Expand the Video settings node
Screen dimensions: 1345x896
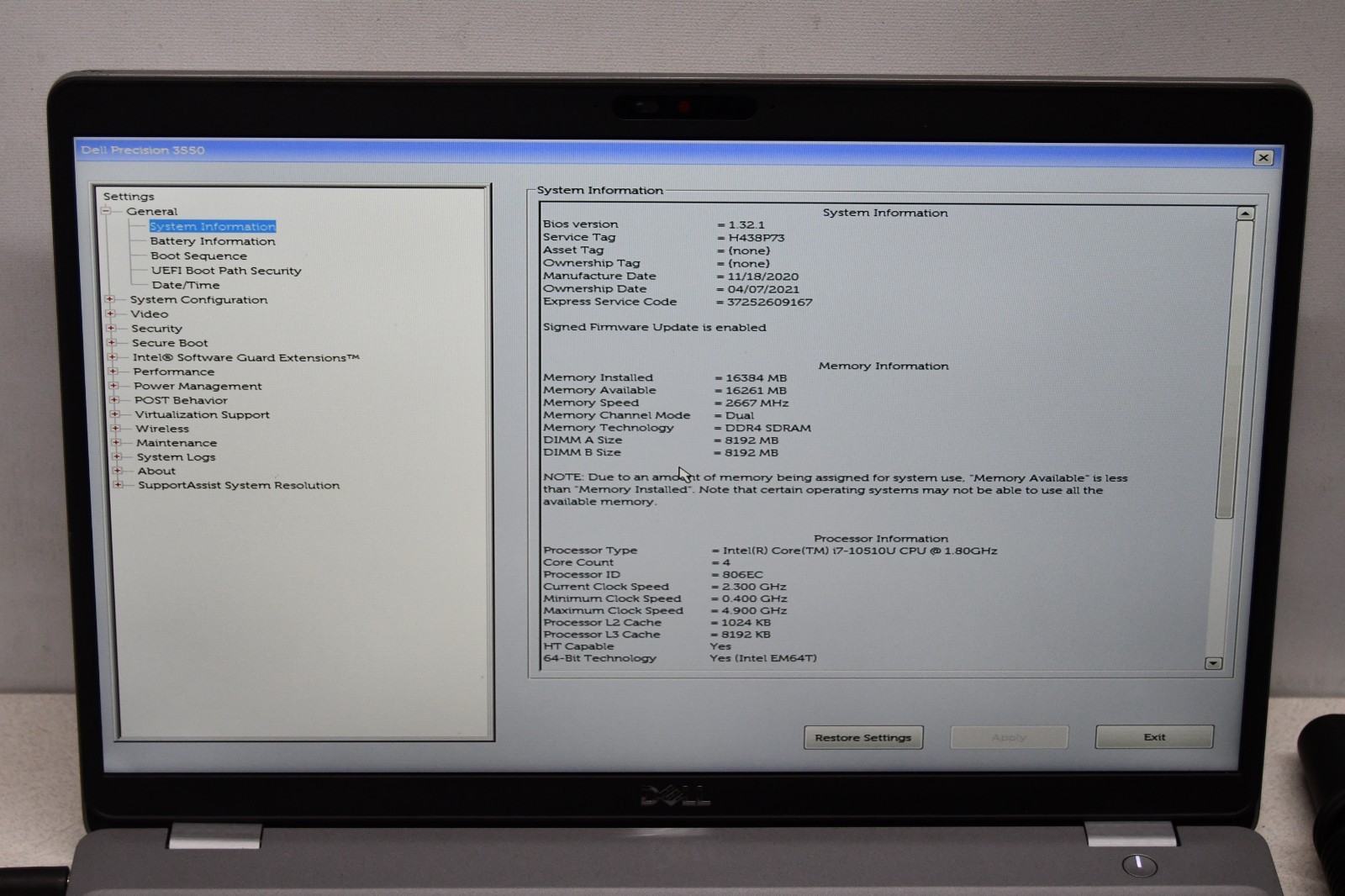coord(110,314)
